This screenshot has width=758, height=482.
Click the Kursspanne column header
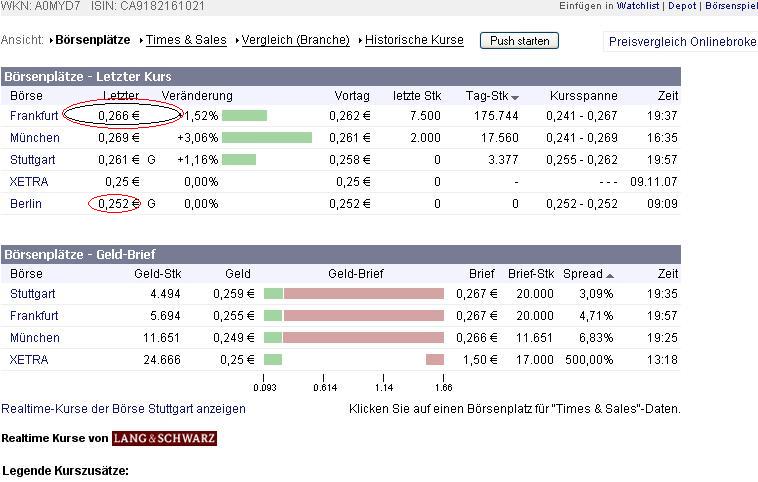[583, 96]
